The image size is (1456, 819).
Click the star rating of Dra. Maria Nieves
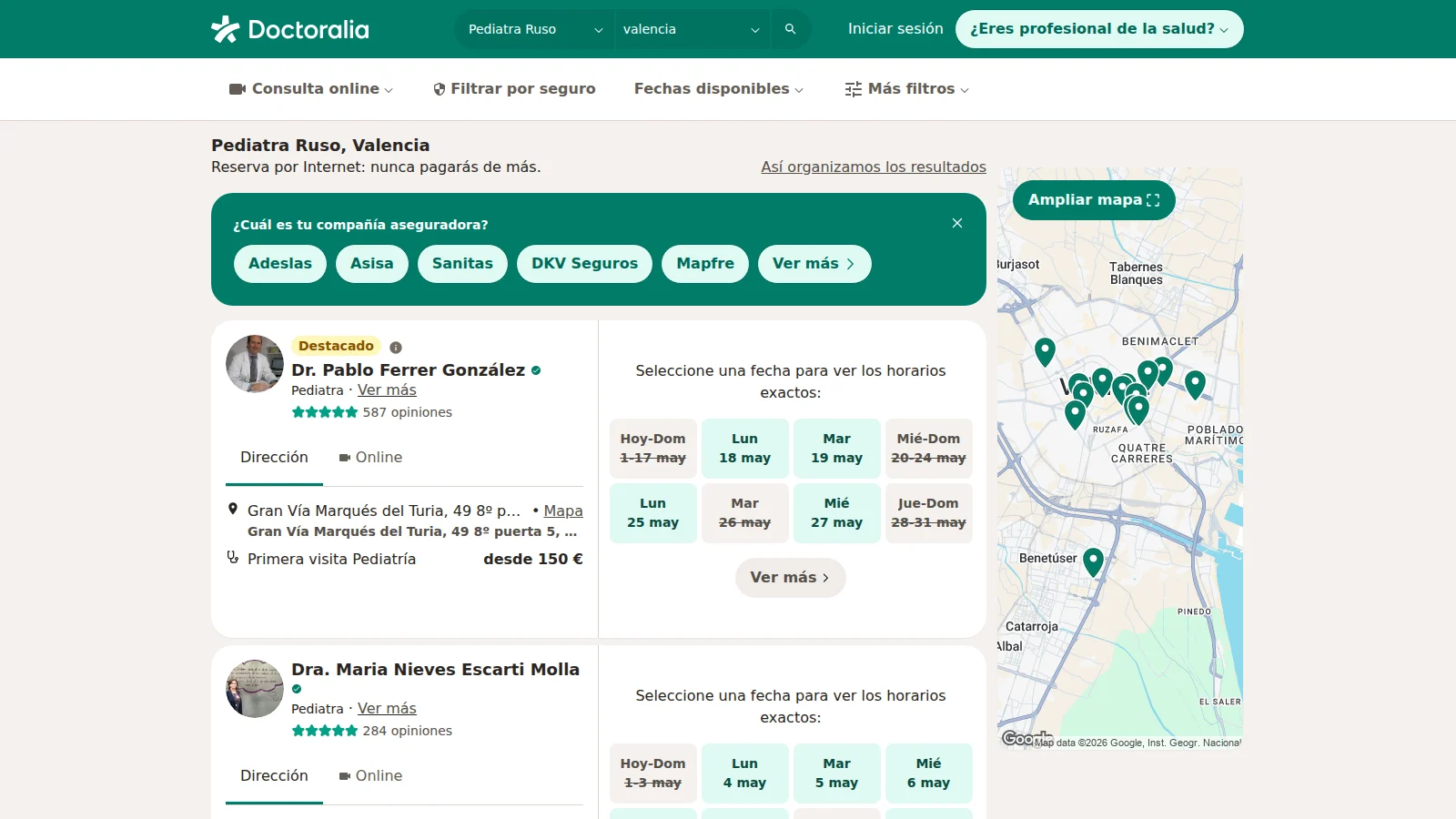pos(325,731)
